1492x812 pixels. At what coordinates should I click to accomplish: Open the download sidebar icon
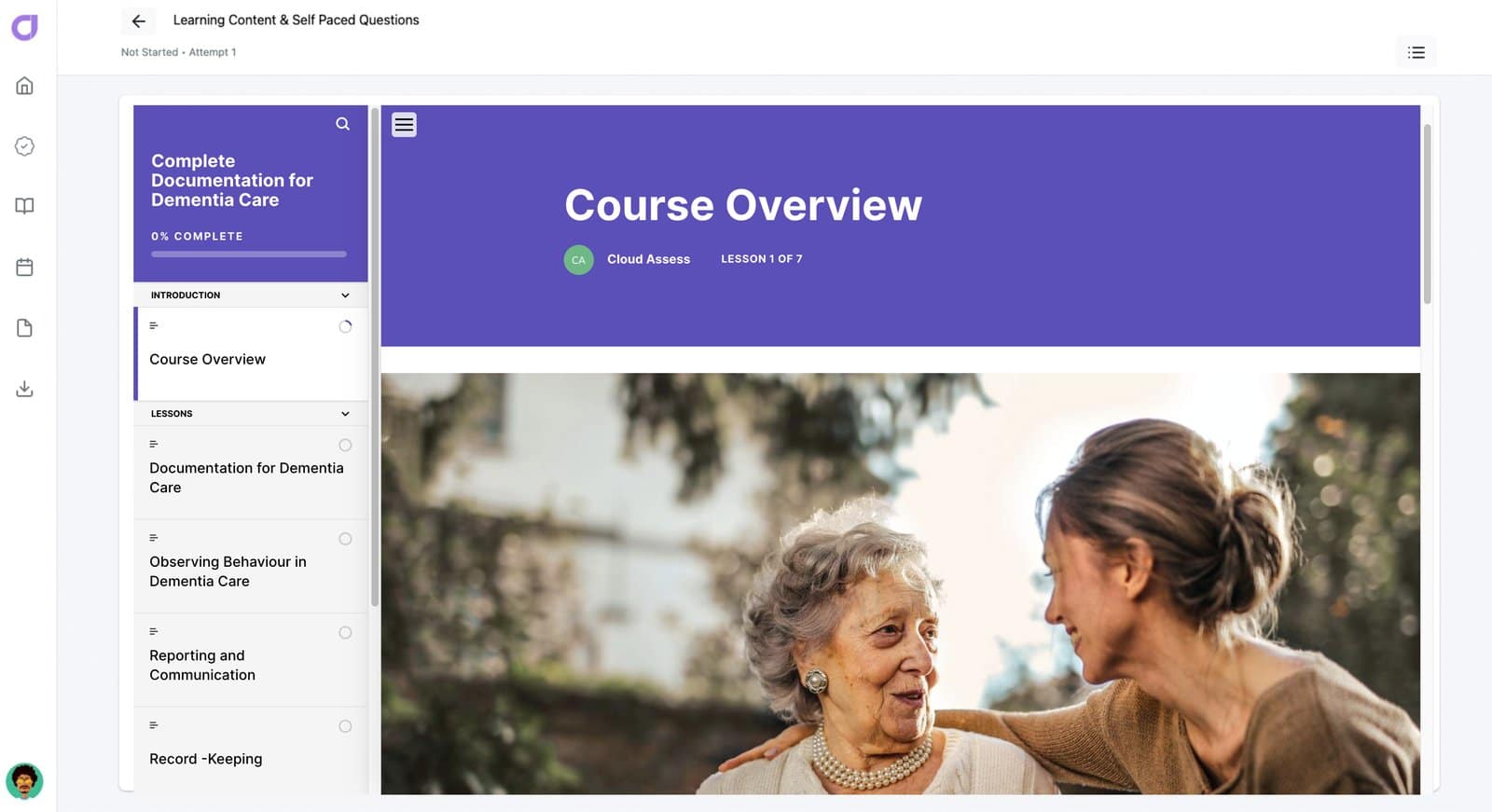tap(24, 389)
